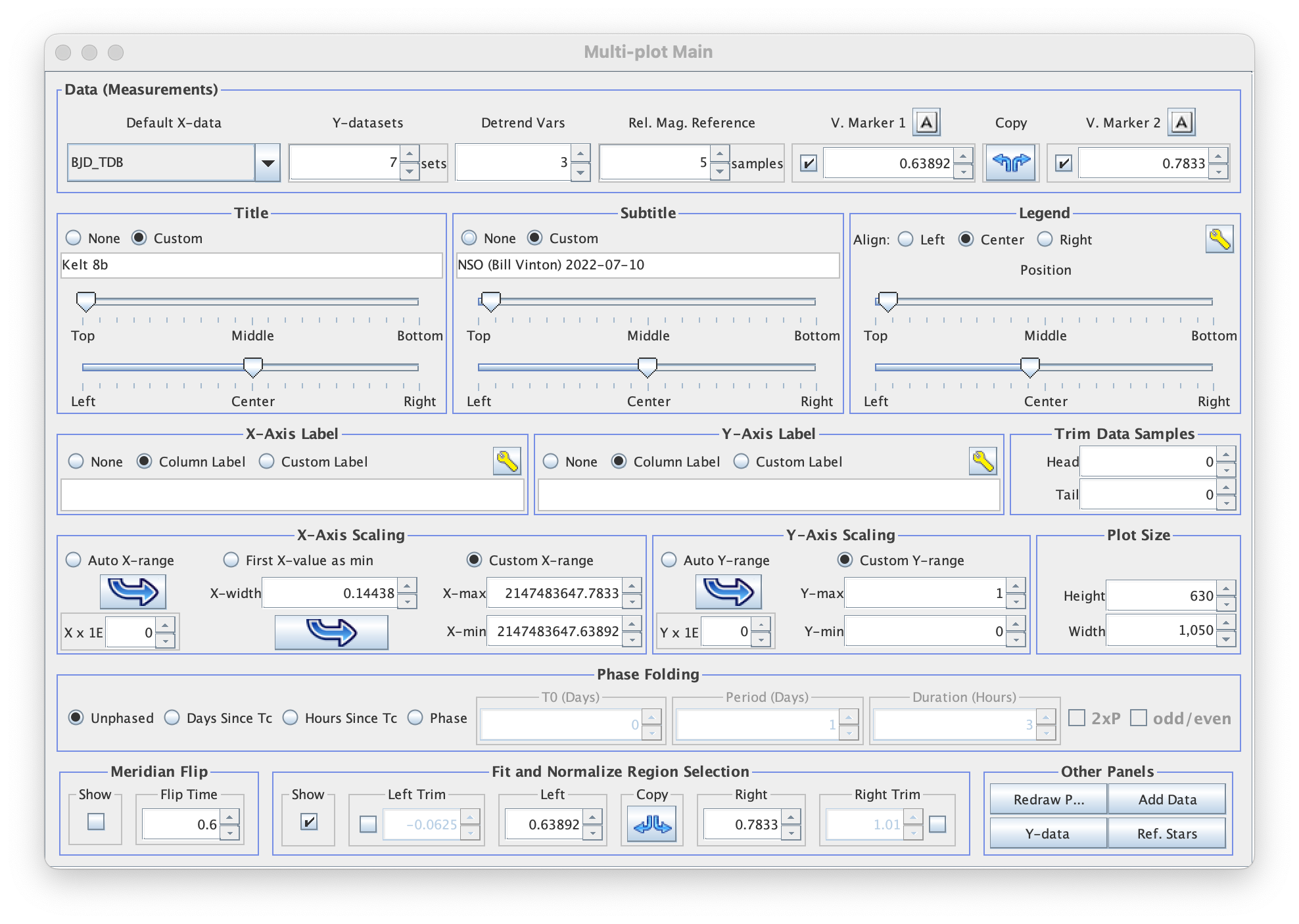This screenshot has width=1299, height=924.
Task: Open the Default X-data BJD_TDB dropdown
Action: coord(268,163)
